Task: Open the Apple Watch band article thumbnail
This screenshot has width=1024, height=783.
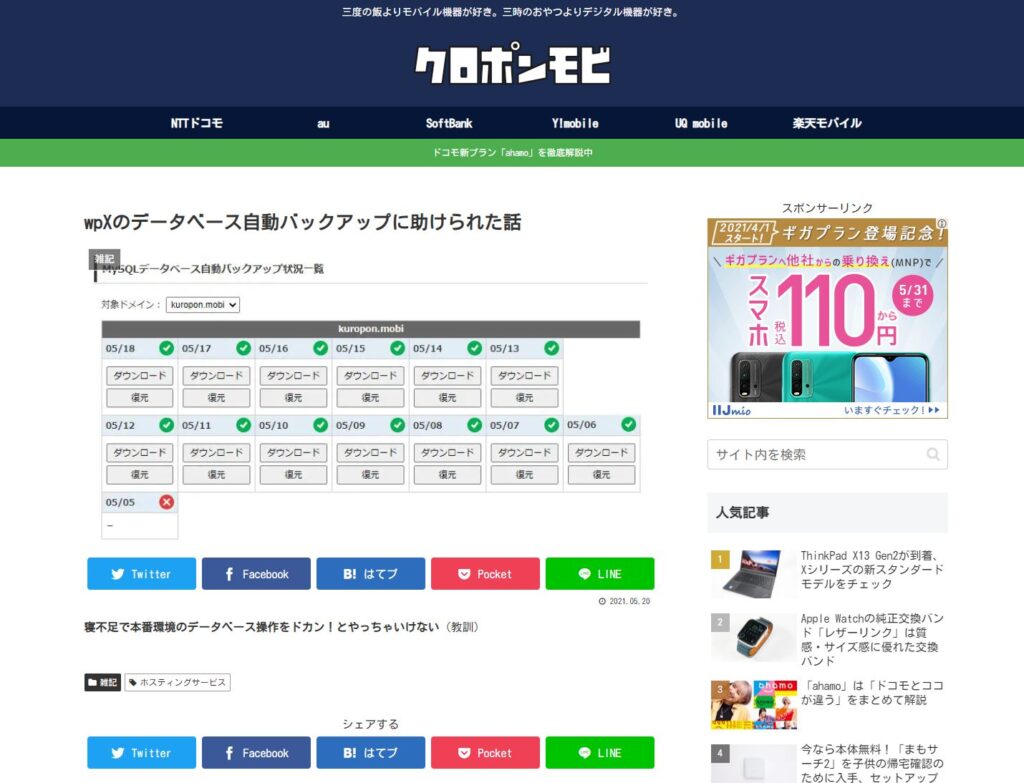Action: coord(754,637)
